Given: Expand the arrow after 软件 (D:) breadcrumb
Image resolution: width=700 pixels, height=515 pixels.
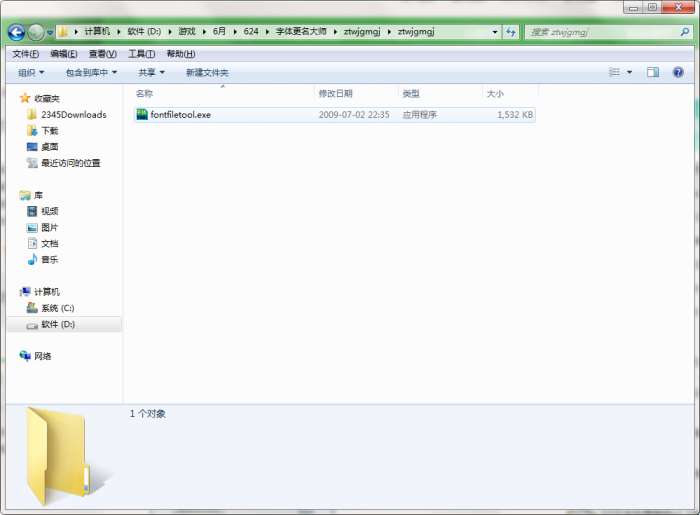Looking at the screenshot, I should [x=170, y=32].
